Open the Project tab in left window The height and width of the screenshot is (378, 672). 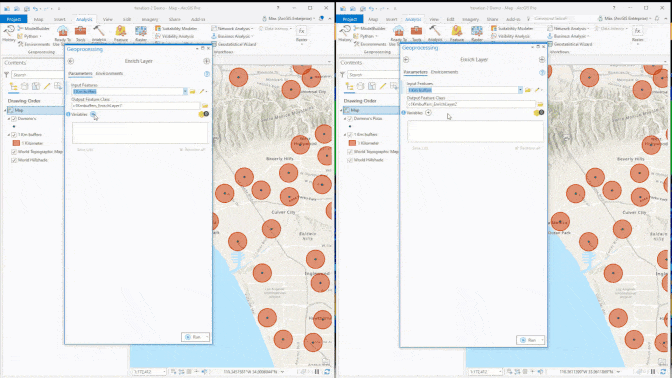[x=14, y=19]
